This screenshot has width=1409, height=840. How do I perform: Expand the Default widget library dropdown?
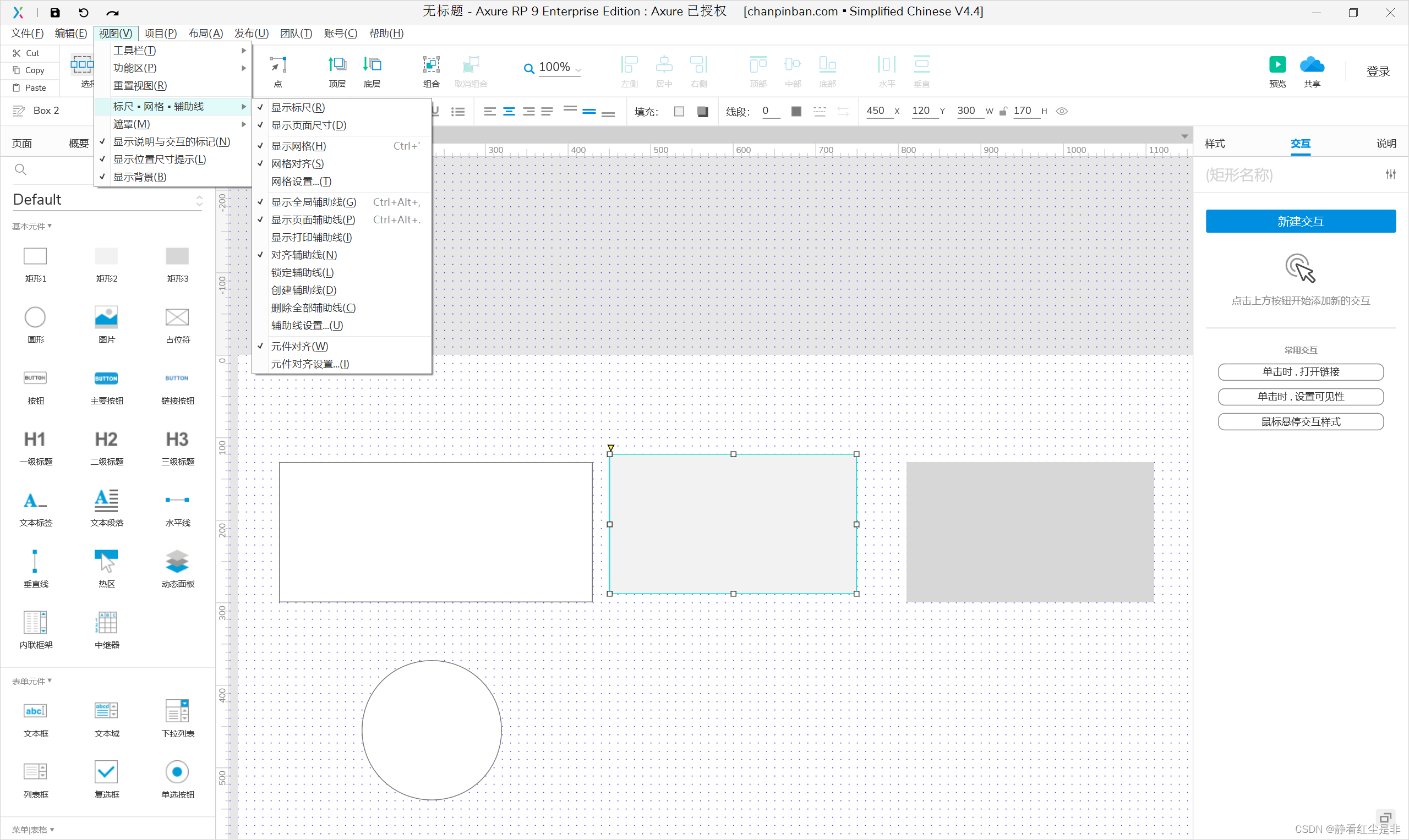tap(199, 200)
